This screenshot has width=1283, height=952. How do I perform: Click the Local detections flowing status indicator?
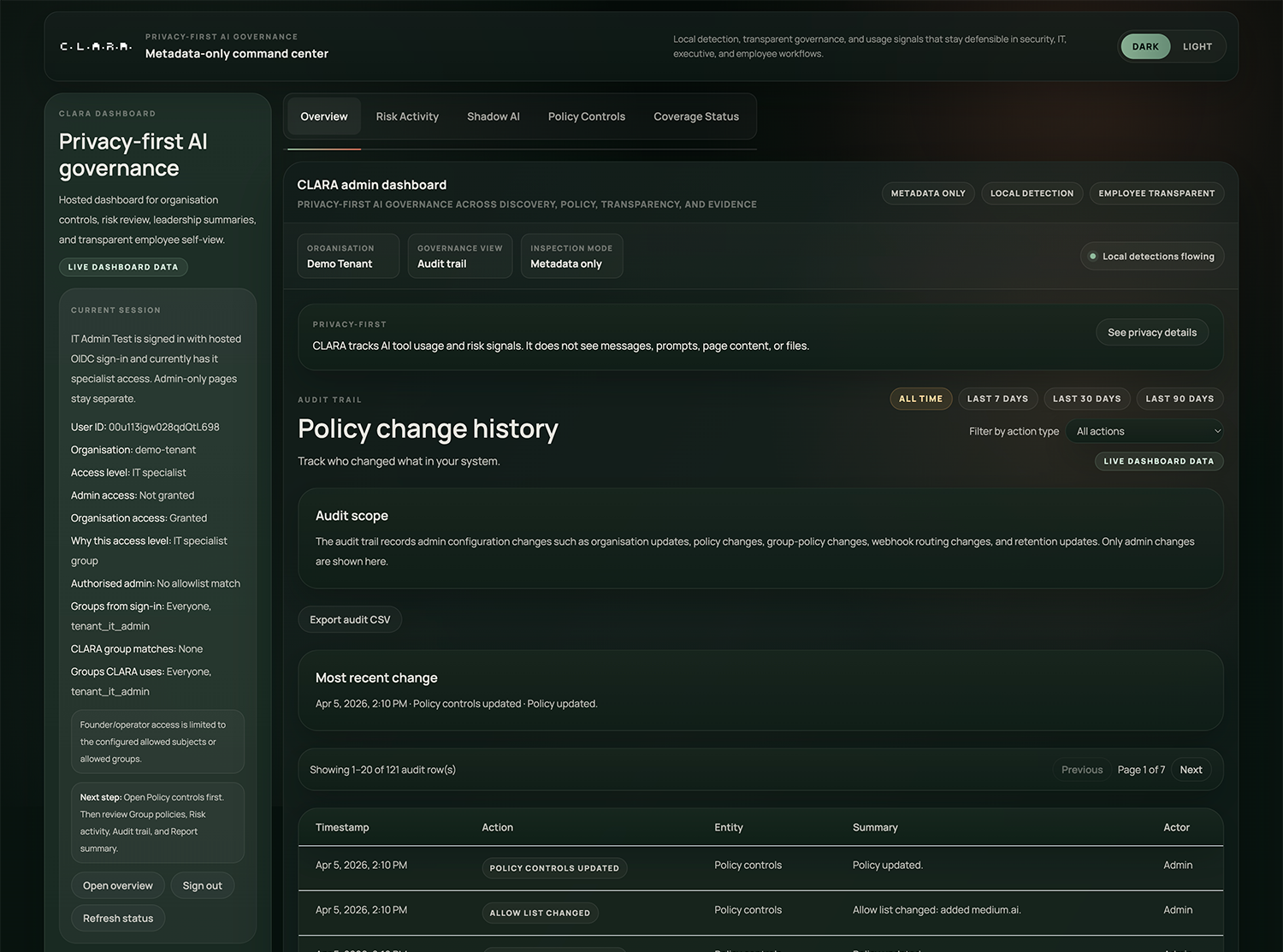pyautogui.click(x=1152, y=256)
